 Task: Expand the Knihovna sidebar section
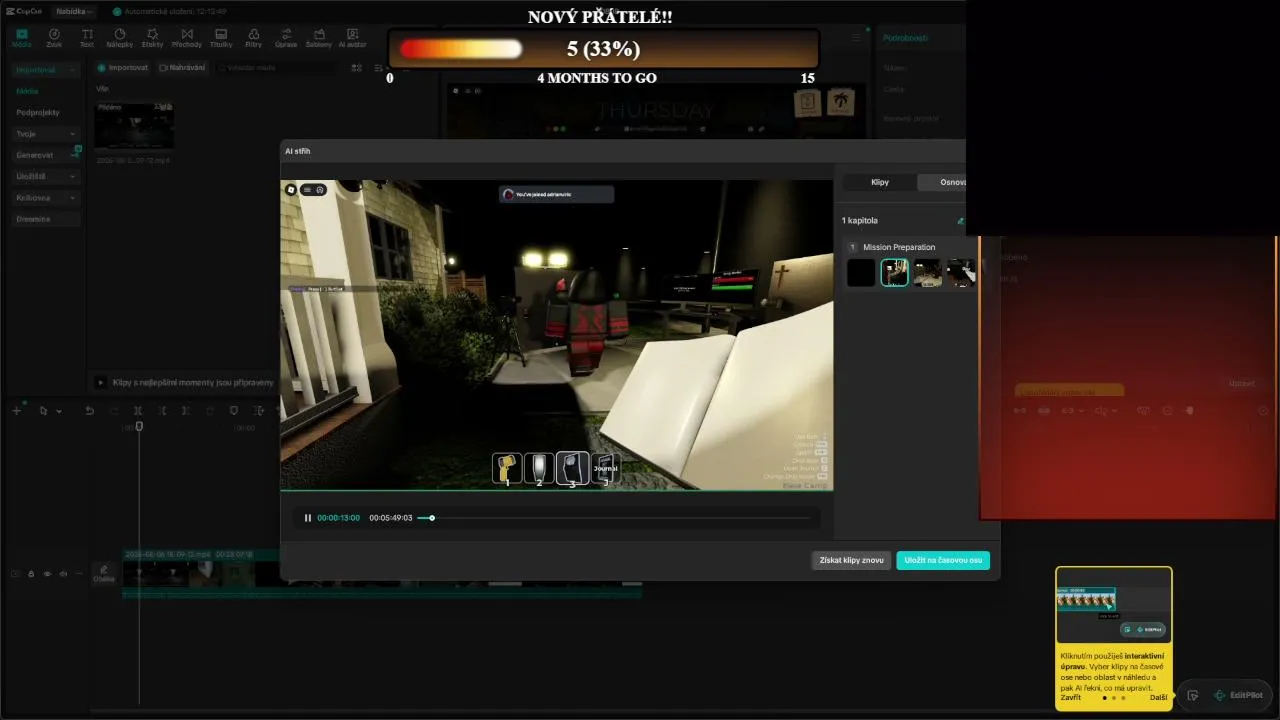tap(45, 198)
